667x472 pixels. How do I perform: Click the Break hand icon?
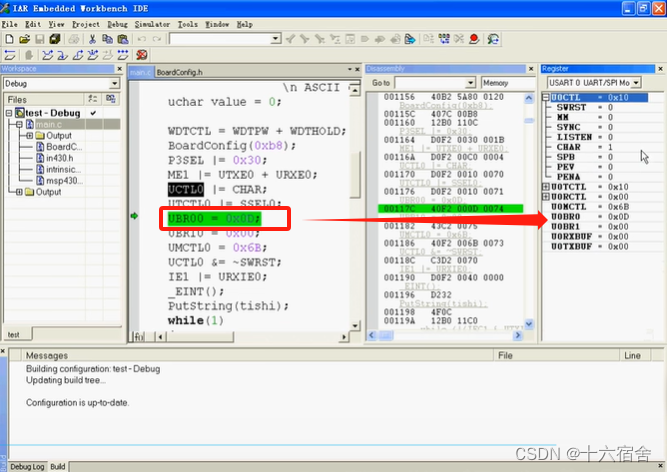[x=29, y=55]
